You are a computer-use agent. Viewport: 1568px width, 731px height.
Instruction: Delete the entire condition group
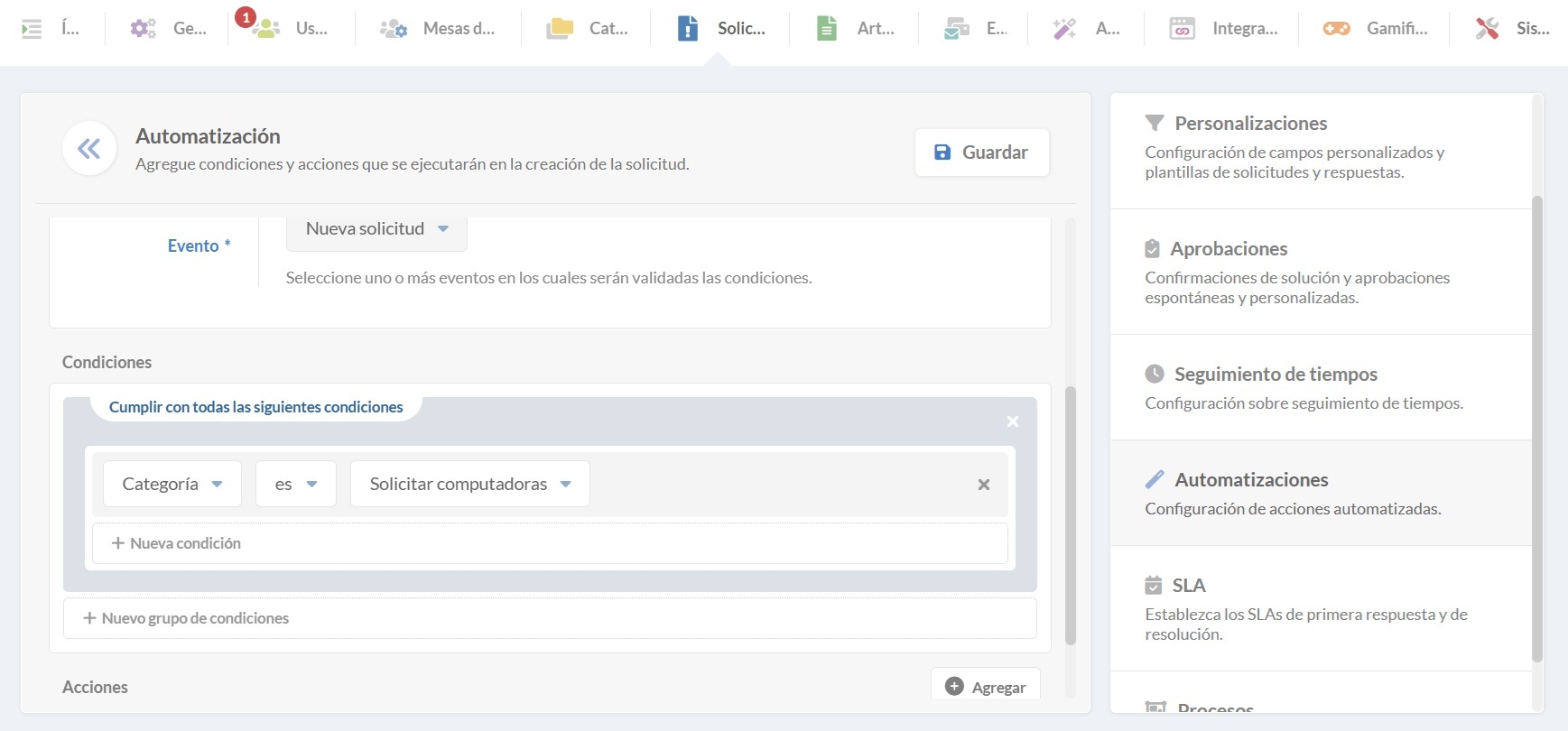[1013, 421]
